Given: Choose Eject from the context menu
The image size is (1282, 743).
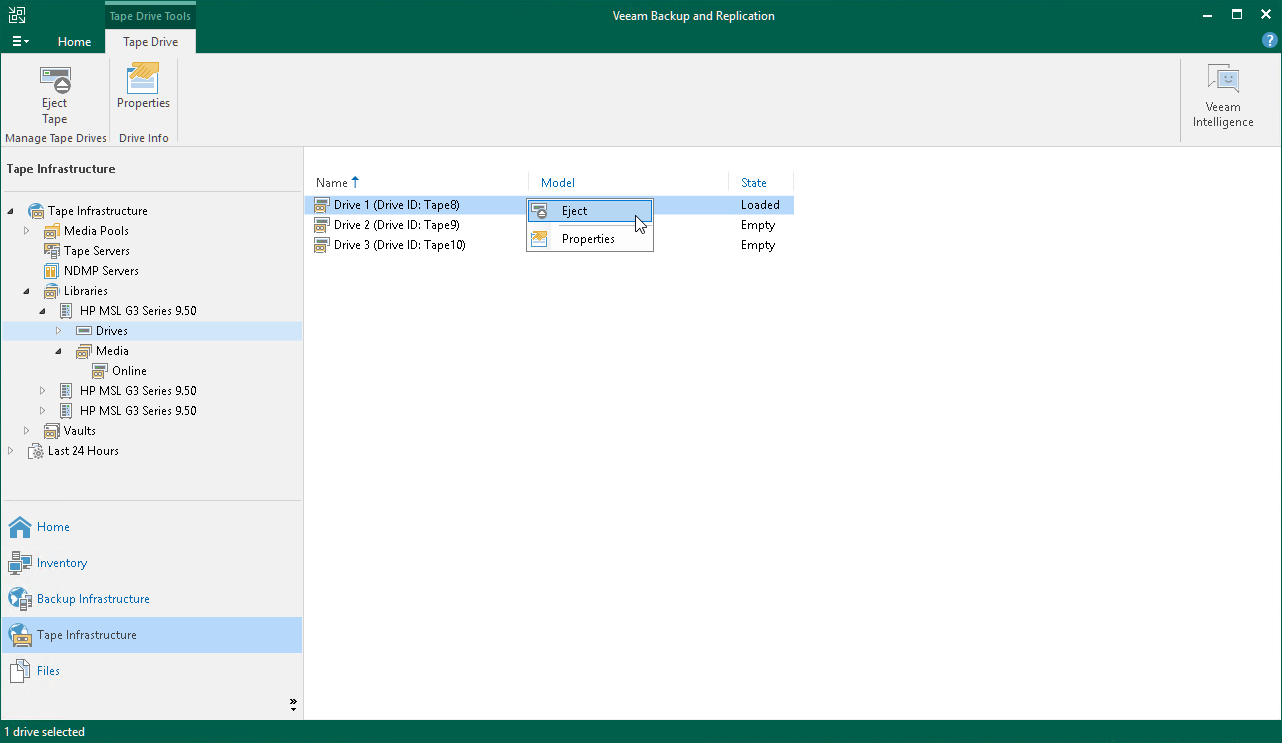Looking at the screenshot, I should 590,211.
